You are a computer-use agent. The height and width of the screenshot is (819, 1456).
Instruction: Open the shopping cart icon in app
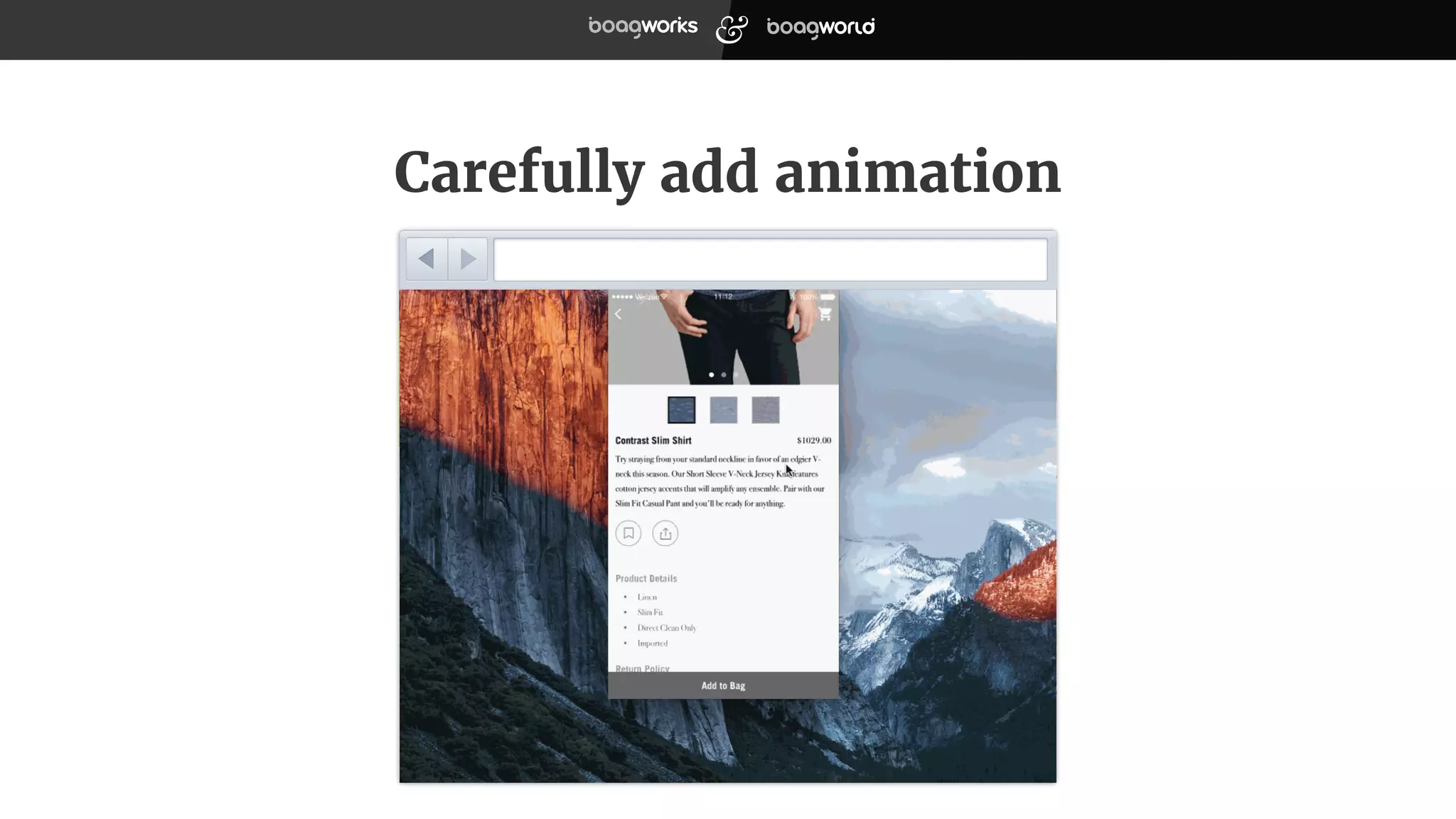(825, 314)
